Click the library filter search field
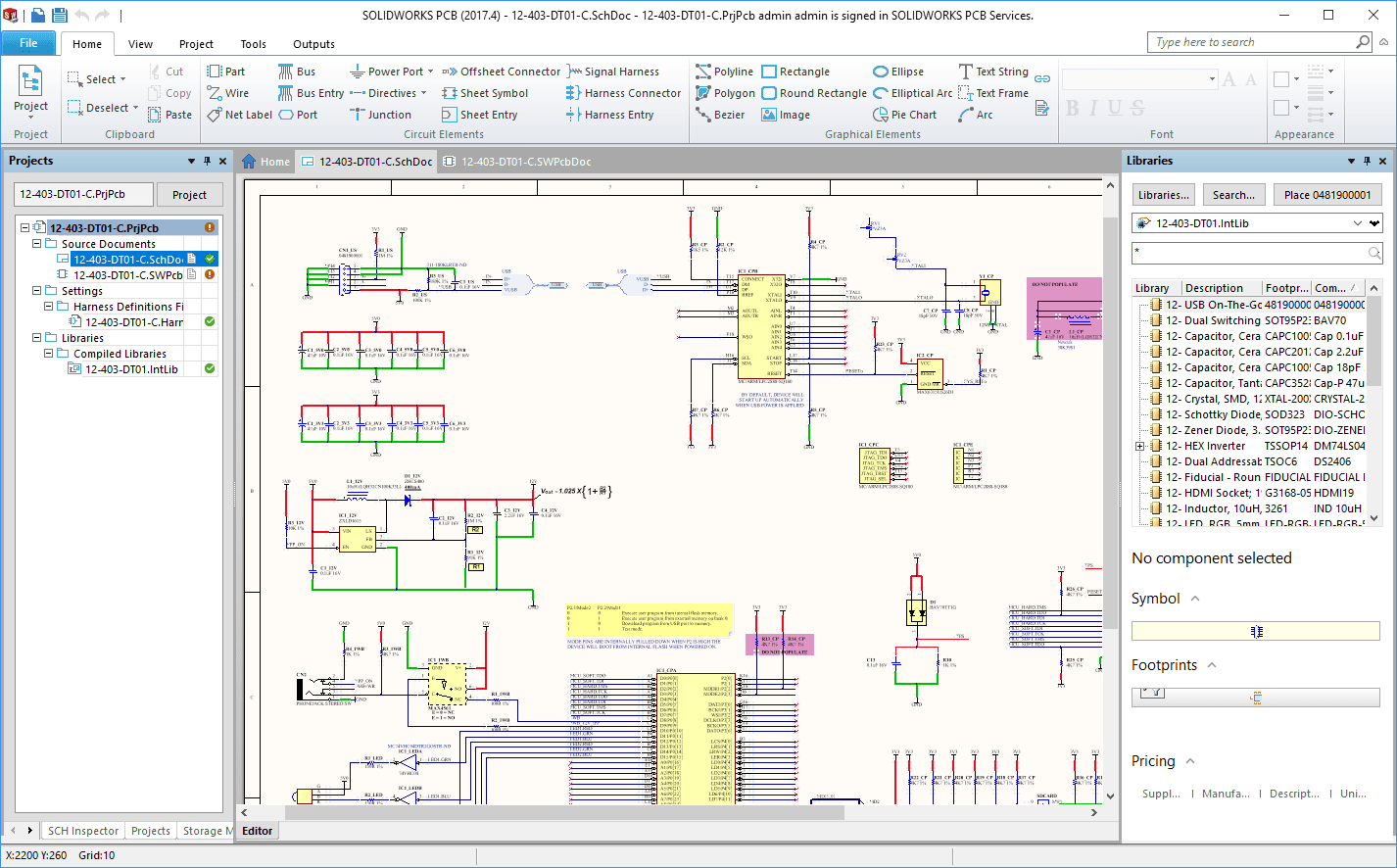1397x868 pixels. [1249, 253]
